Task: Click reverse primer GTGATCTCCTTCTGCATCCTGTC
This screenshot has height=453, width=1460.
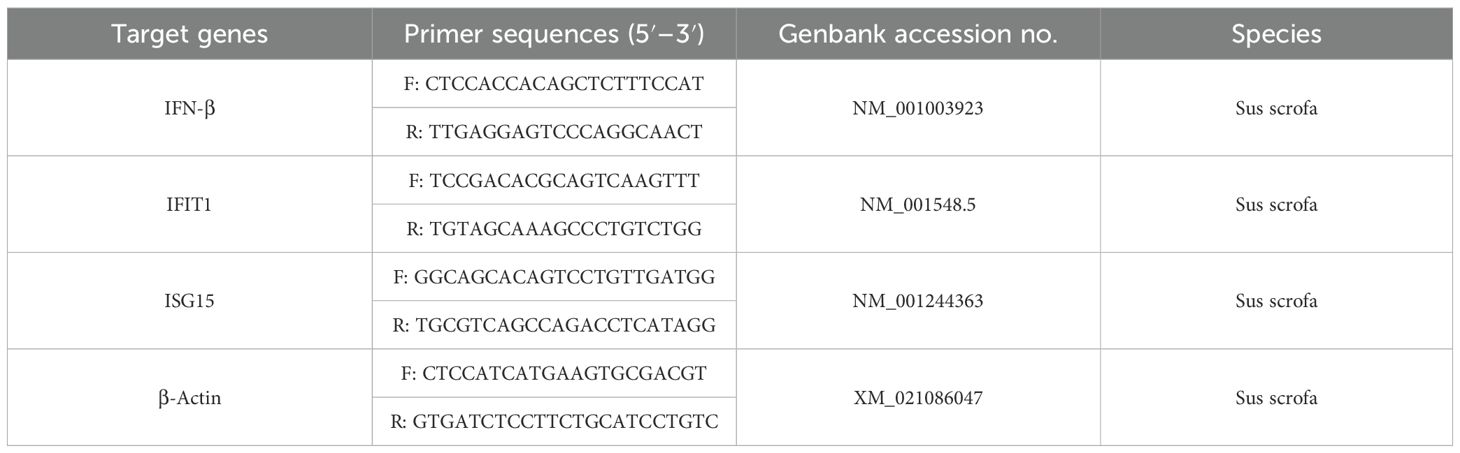Action: (x=554, y=422)
